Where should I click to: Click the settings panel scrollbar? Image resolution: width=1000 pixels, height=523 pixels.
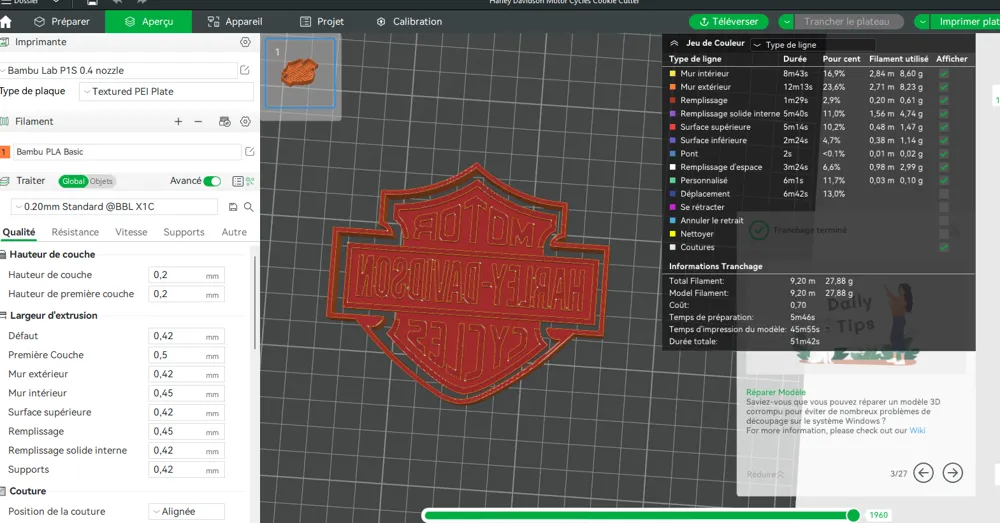[254, 303]
